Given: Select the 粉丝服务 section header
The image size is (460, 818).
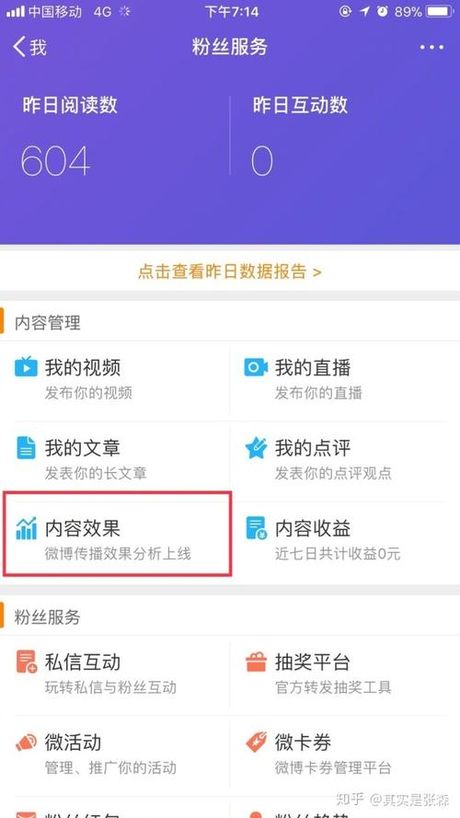Looking at the screenshot, I should point(47,617).
